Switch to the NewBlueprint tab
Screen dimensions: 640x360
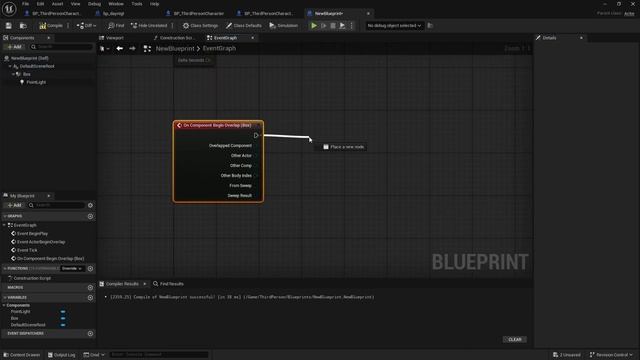[x=329, y=13]
